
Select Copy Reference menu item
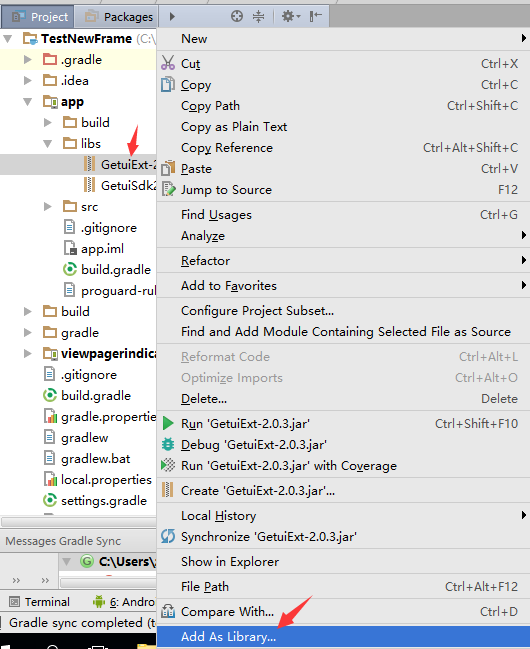[343, 147]
